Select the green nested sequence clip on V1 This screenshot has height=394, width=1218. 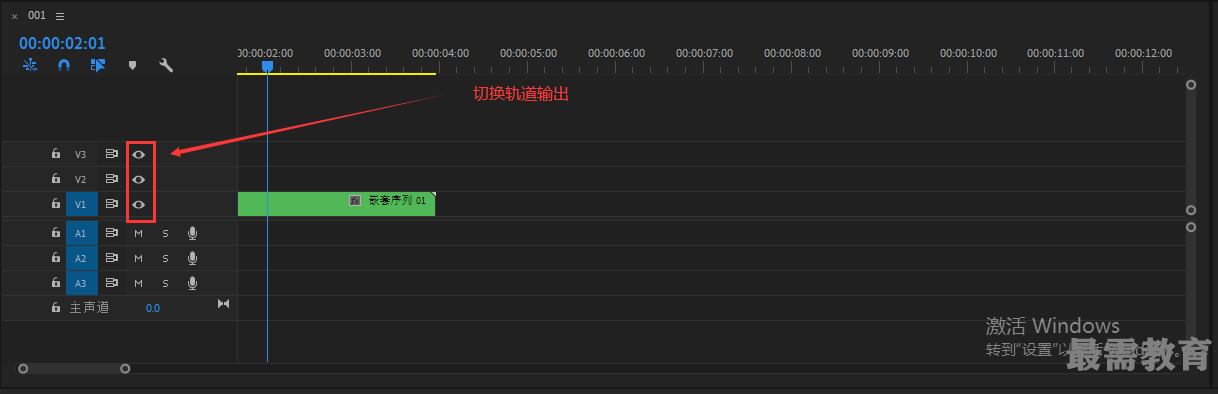point(336,204)
